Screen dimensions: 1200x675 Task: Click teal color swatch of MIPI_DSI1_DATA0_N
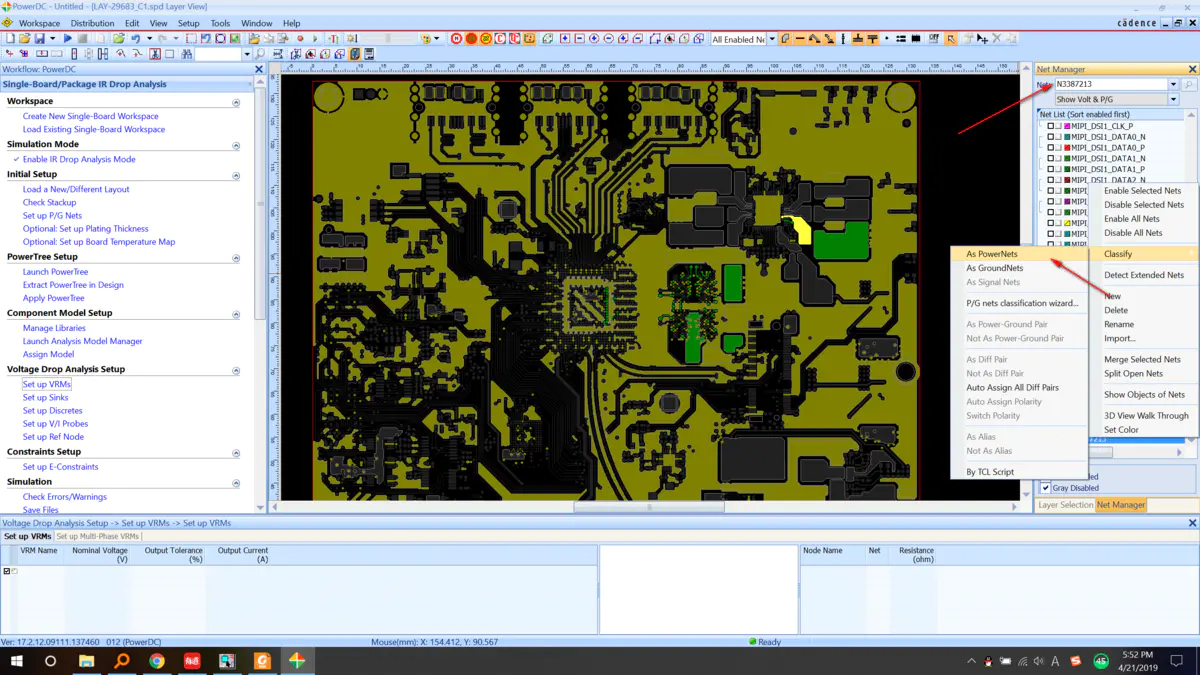(1067, 137)
